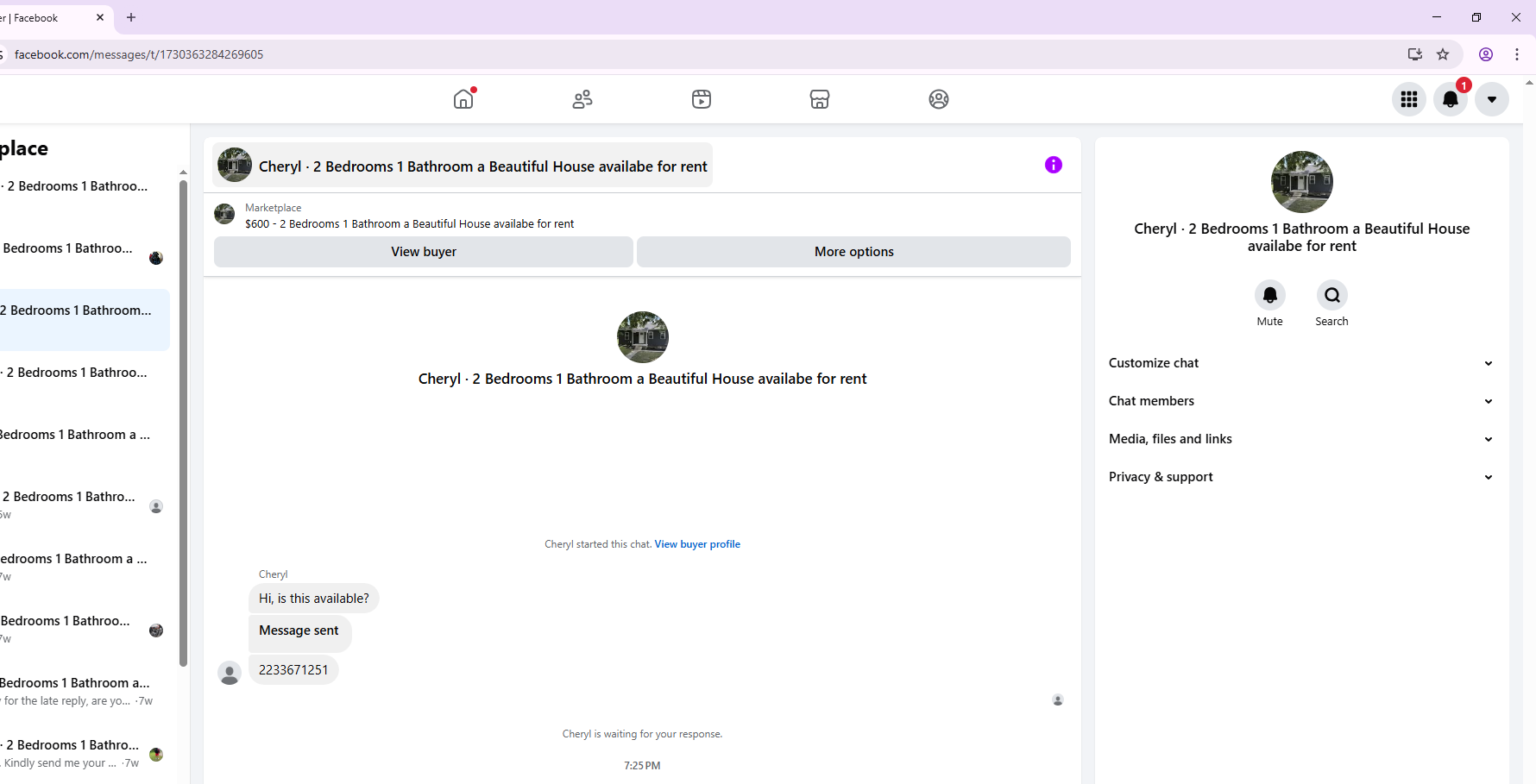Screen dimensions: 1536x784
Task: Close the Facebook browser tab
Action: click(x=100, y=17)
